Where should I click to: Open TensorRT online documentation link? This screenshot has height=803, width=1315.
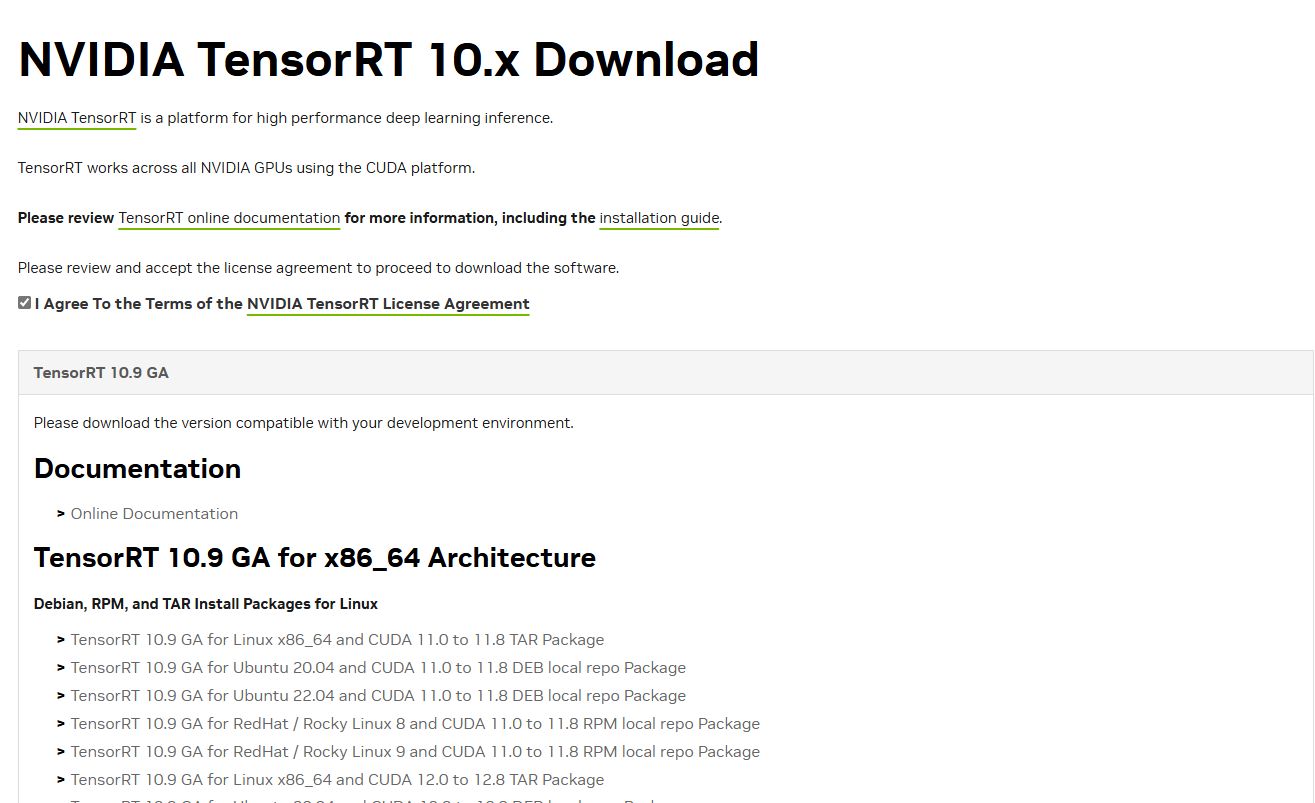pyautogui.click(x=229, y=218)
